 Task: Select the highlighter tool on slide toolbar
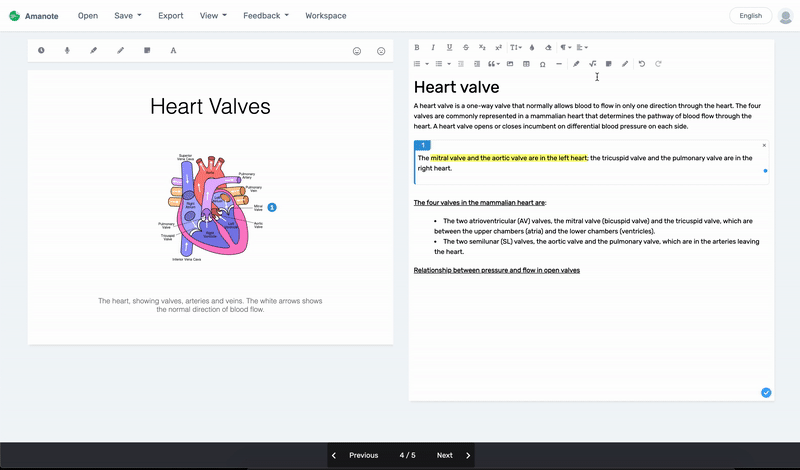94,50
